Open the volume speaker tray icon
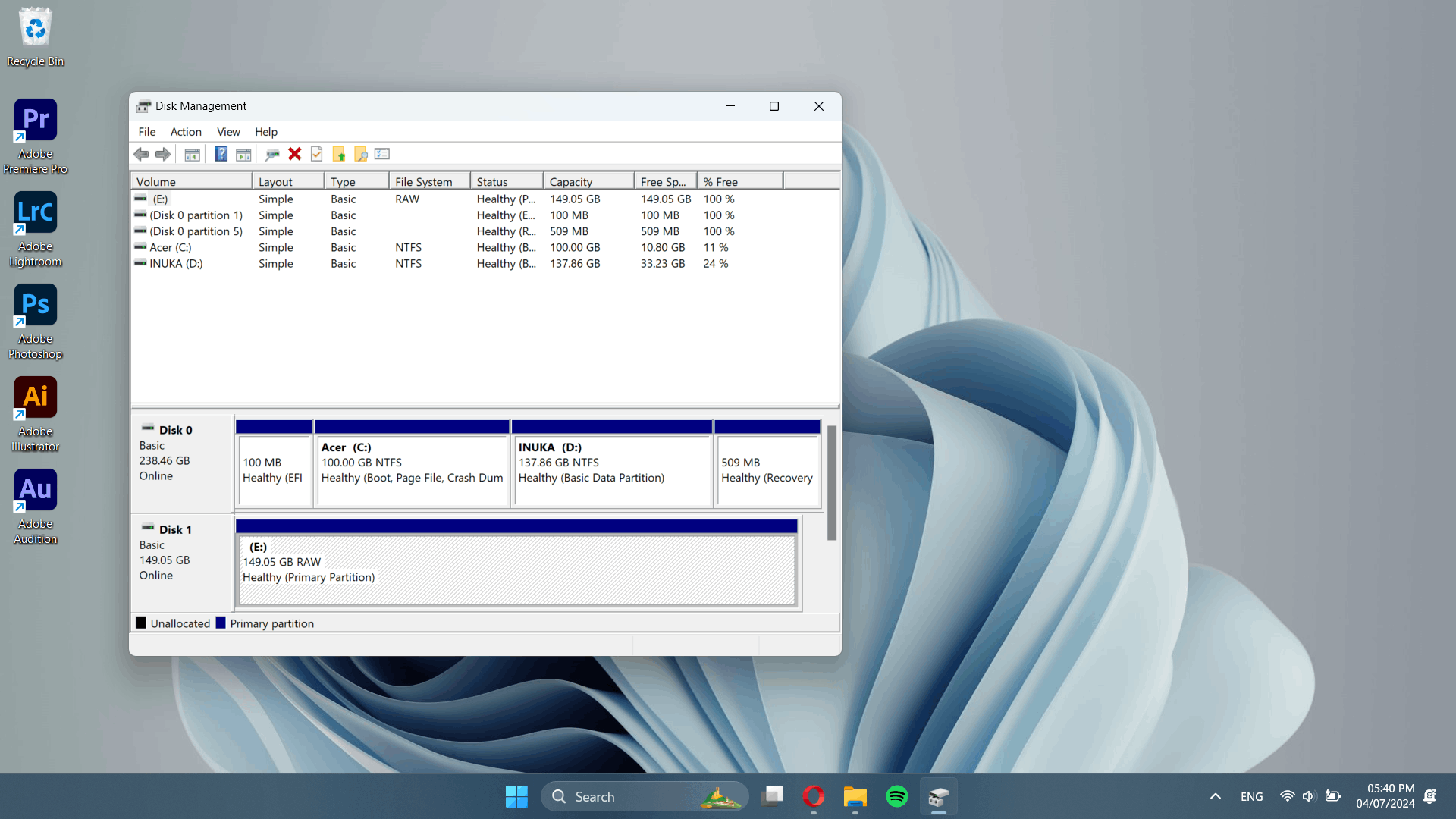Image resolution: width=1456 pixels, height=819 pixels. 1309,796
